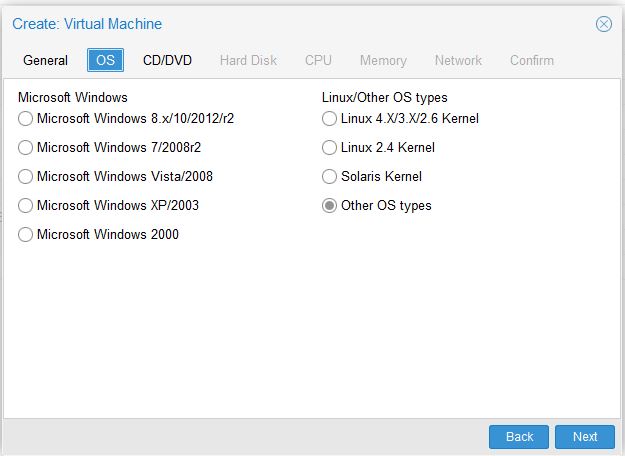Proceed with the Next button
625x456 pixels.
click(585, 437)
